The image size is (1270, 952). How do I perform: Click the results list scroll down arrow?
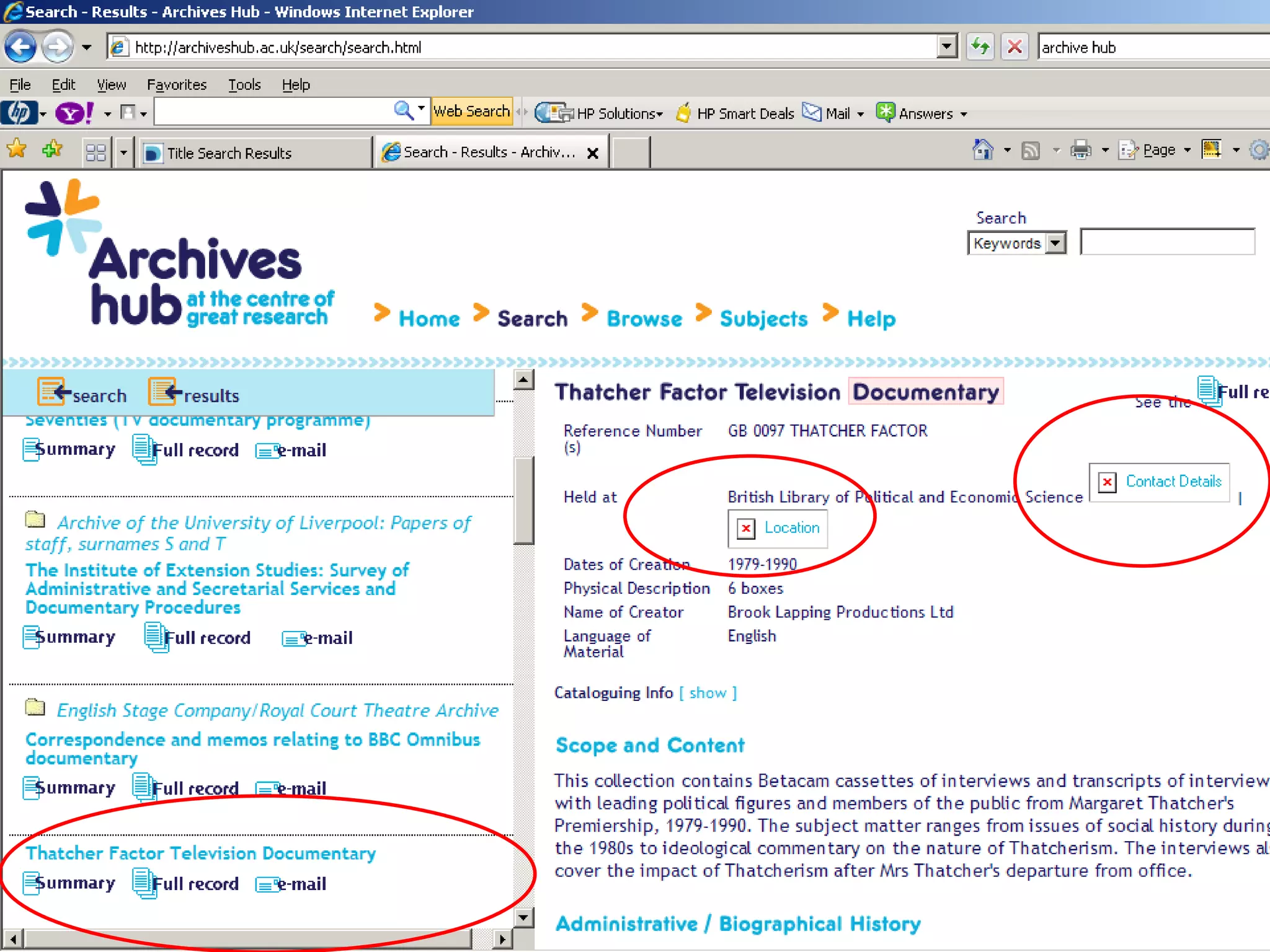[524, 917]
